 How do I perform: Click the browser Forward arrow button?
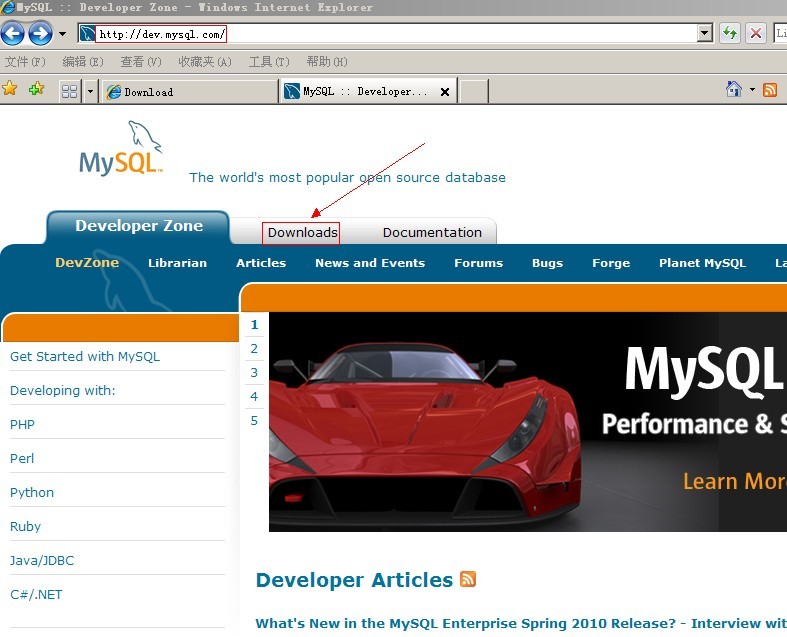(40, 34)
